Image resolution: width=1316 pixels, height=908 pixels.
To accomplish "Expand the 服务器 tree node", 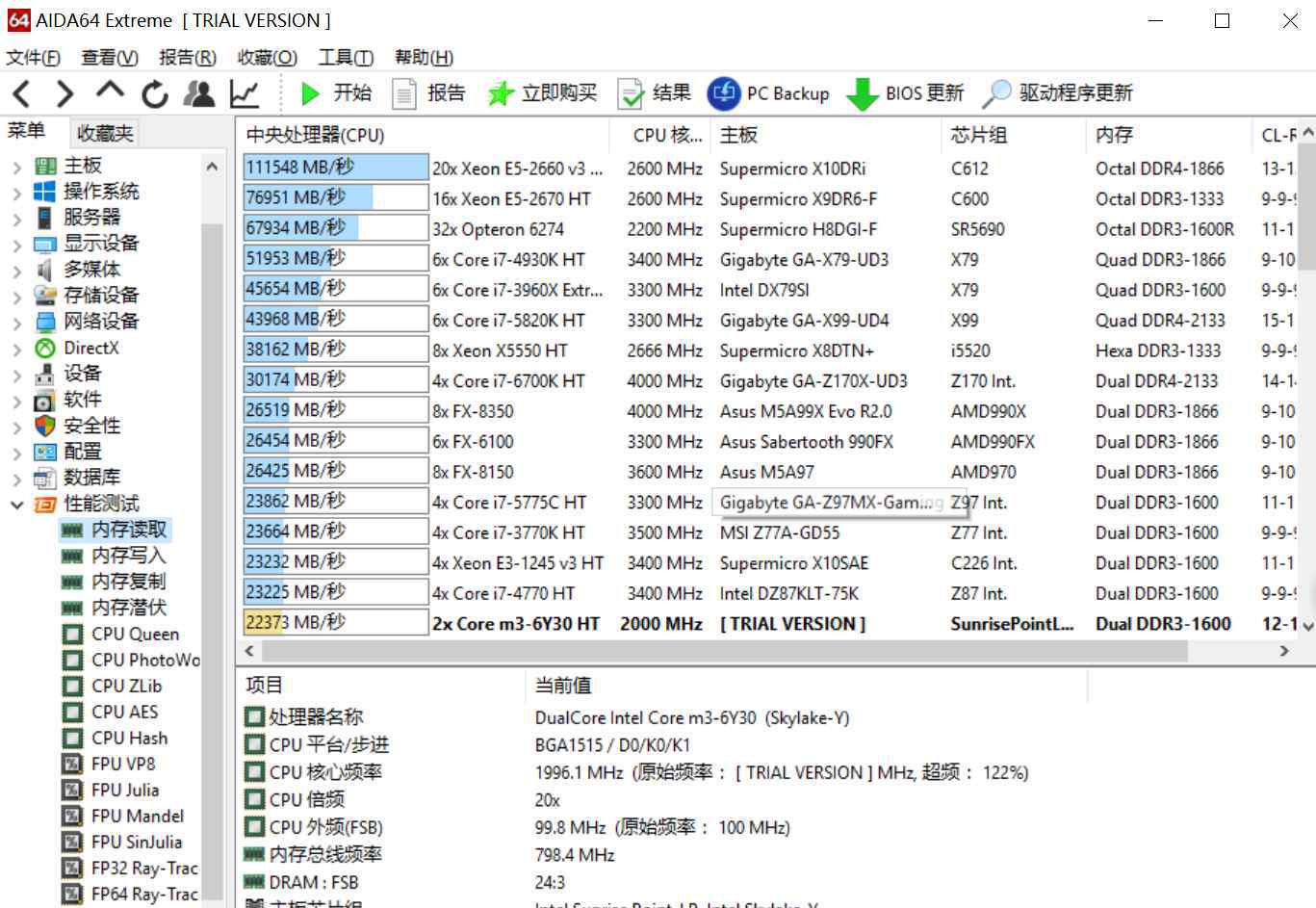I will 16,219.
